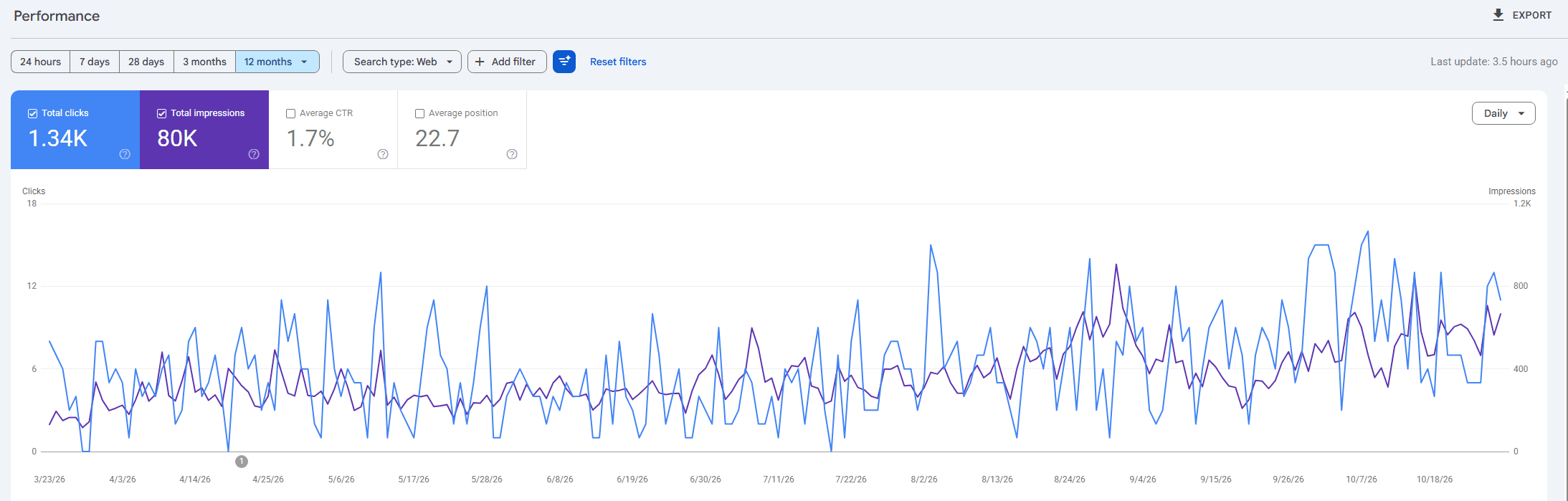Click the 4/25/26 date label
Viewport: 1568px width, 501px height.
coord(268,479)
